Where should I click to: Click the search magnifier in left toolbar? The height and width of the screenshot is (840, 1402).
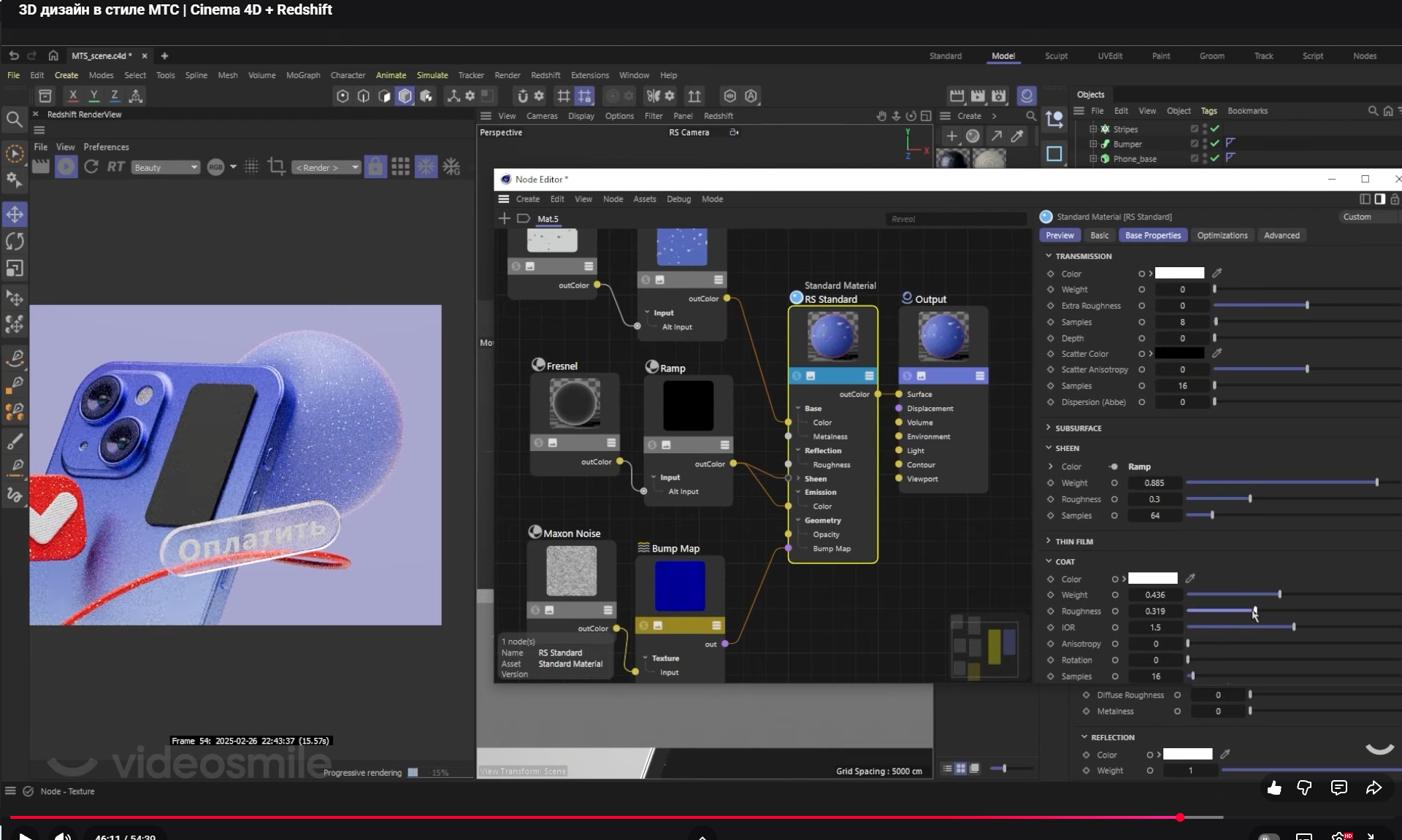click(14, 119)
